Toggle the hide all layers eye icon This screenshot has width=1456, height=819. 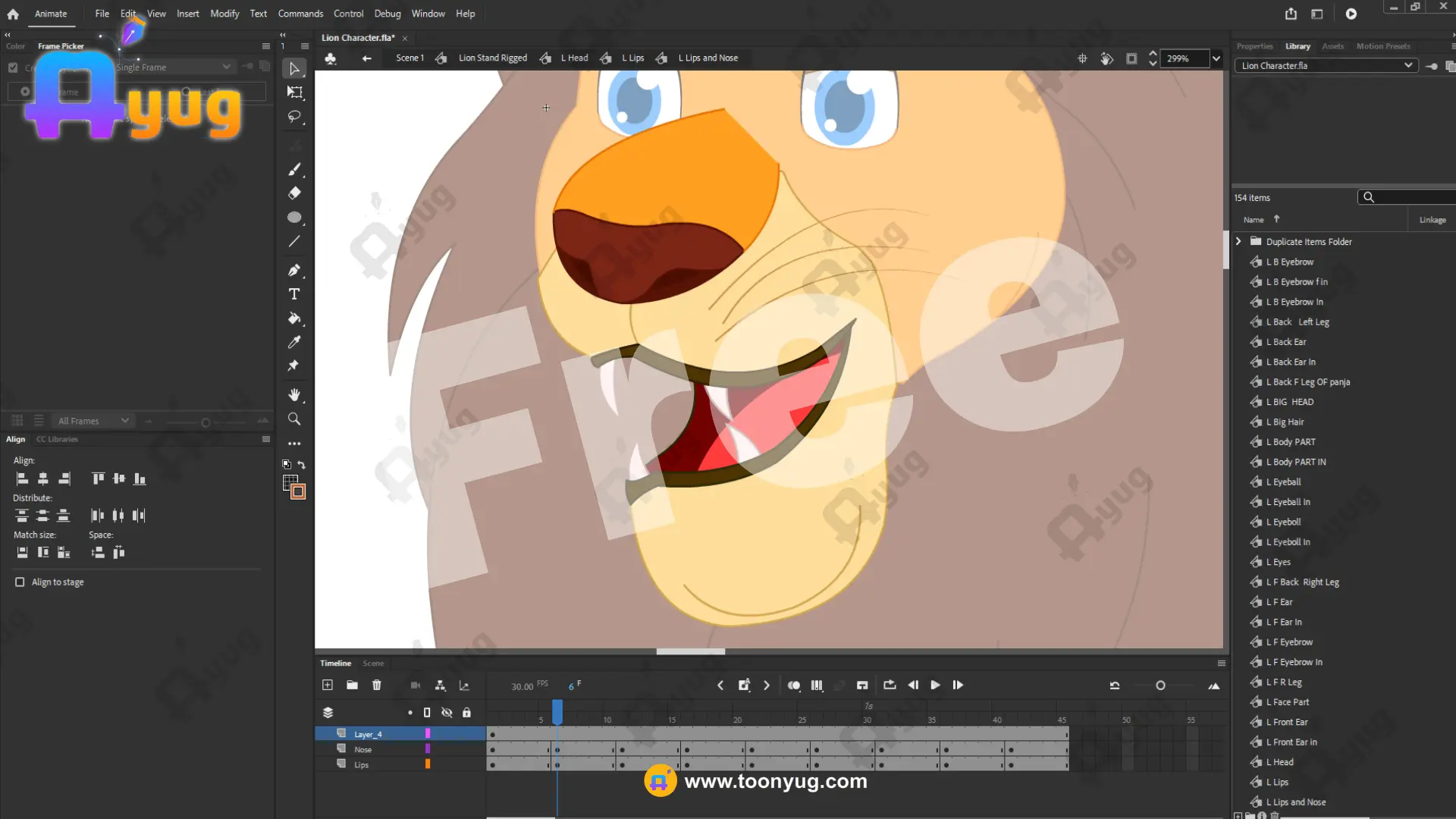(447, 713)
